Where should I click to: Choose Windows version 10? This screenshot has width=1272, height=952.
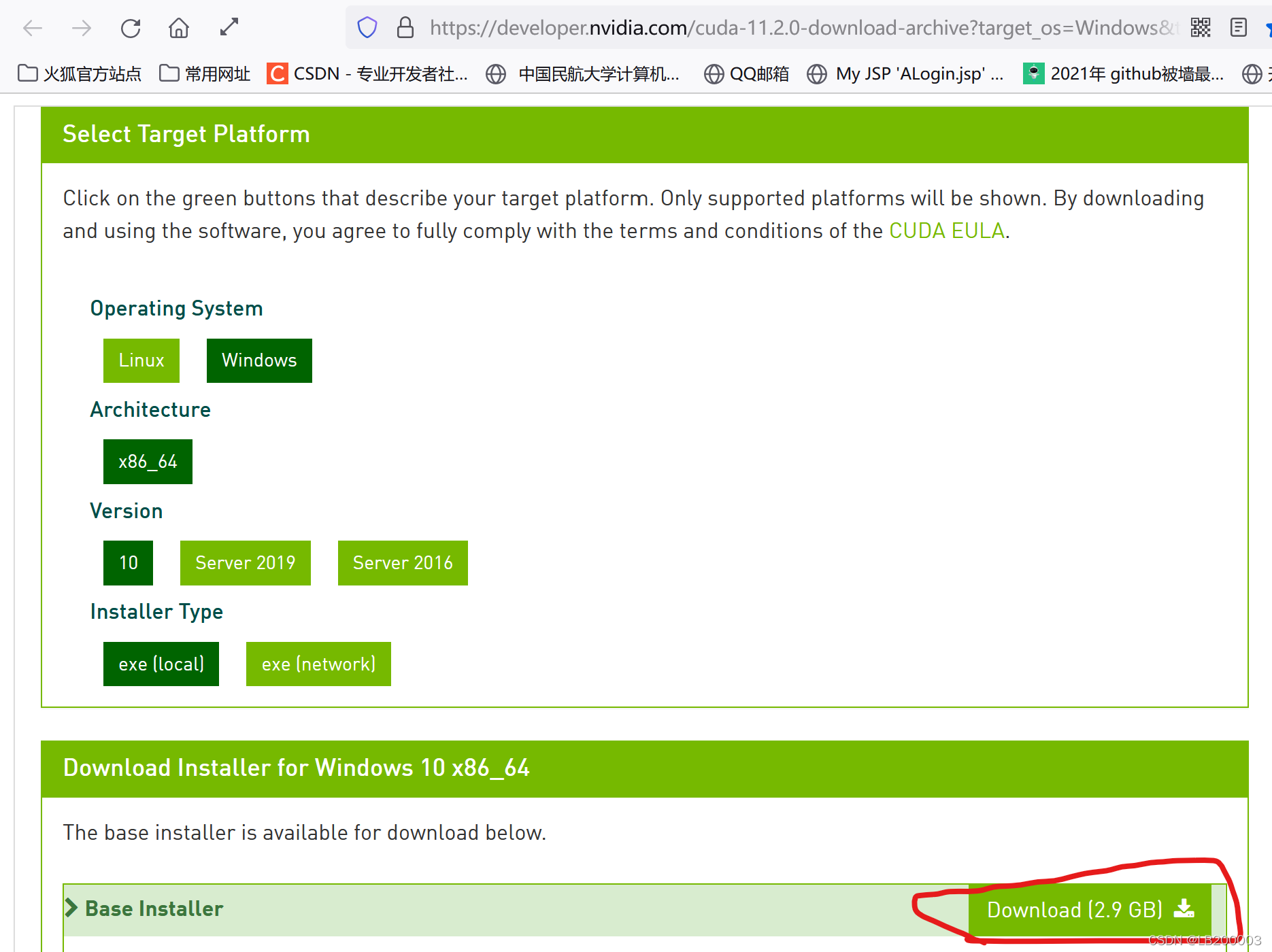128,563
